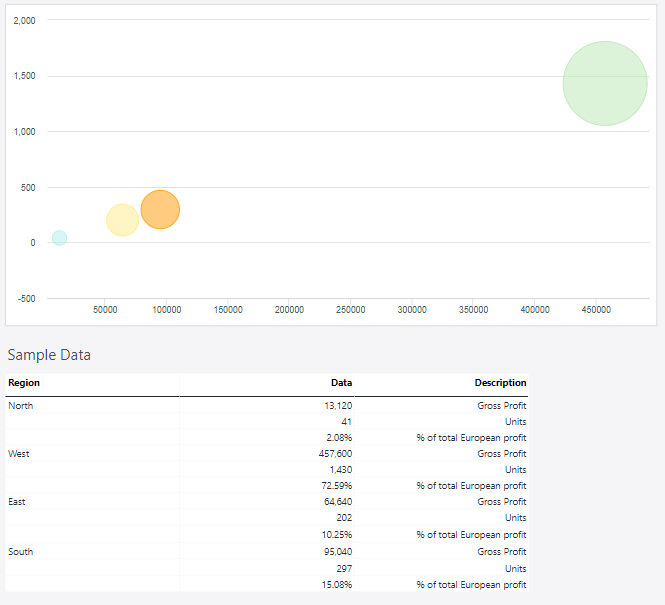This screenshot has width=665, height=605.
Task: Select the West region cell
Action: 19,454
